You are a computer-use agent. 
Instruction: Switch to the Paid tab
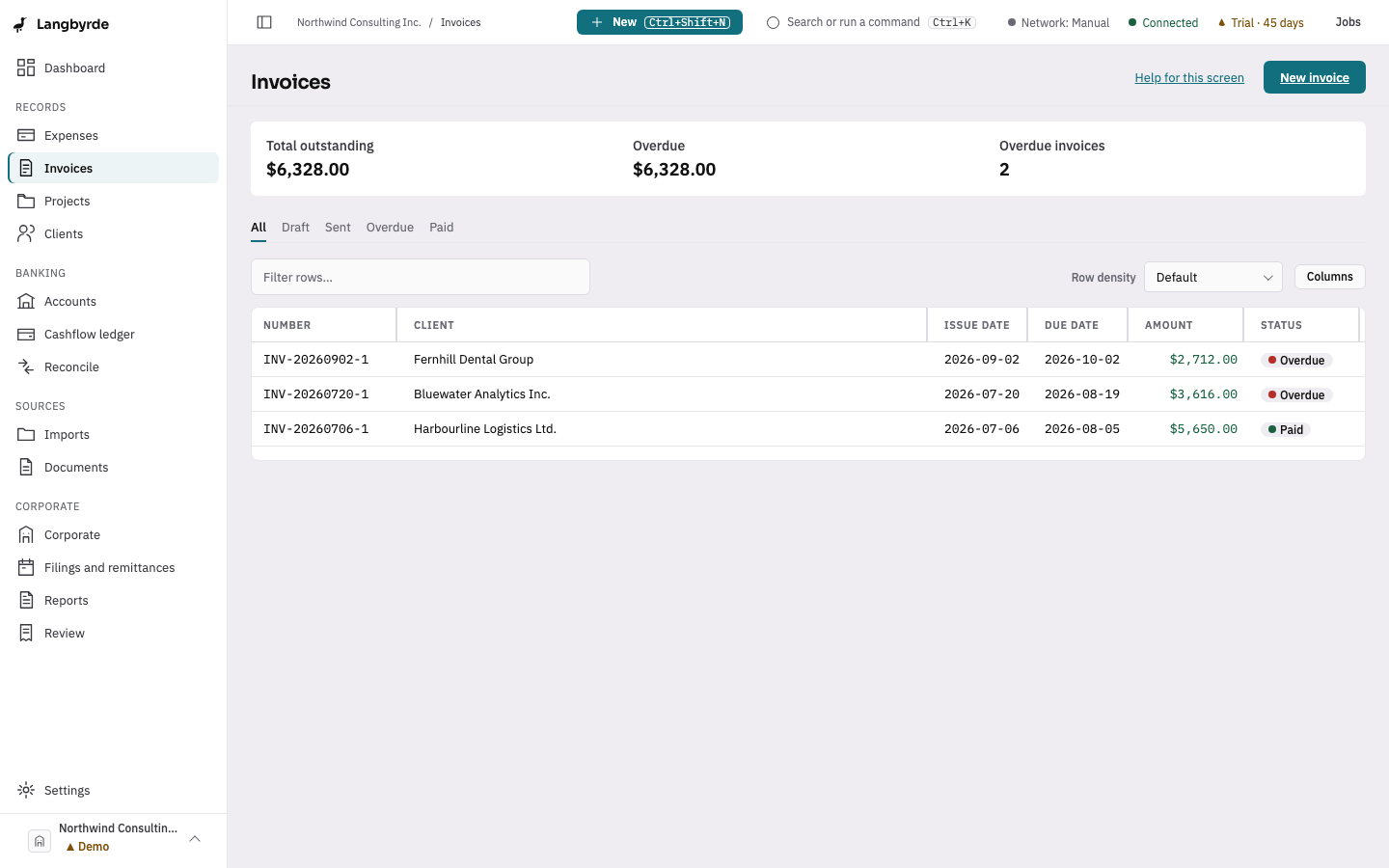pyautogui.click(x=441, y=228)
